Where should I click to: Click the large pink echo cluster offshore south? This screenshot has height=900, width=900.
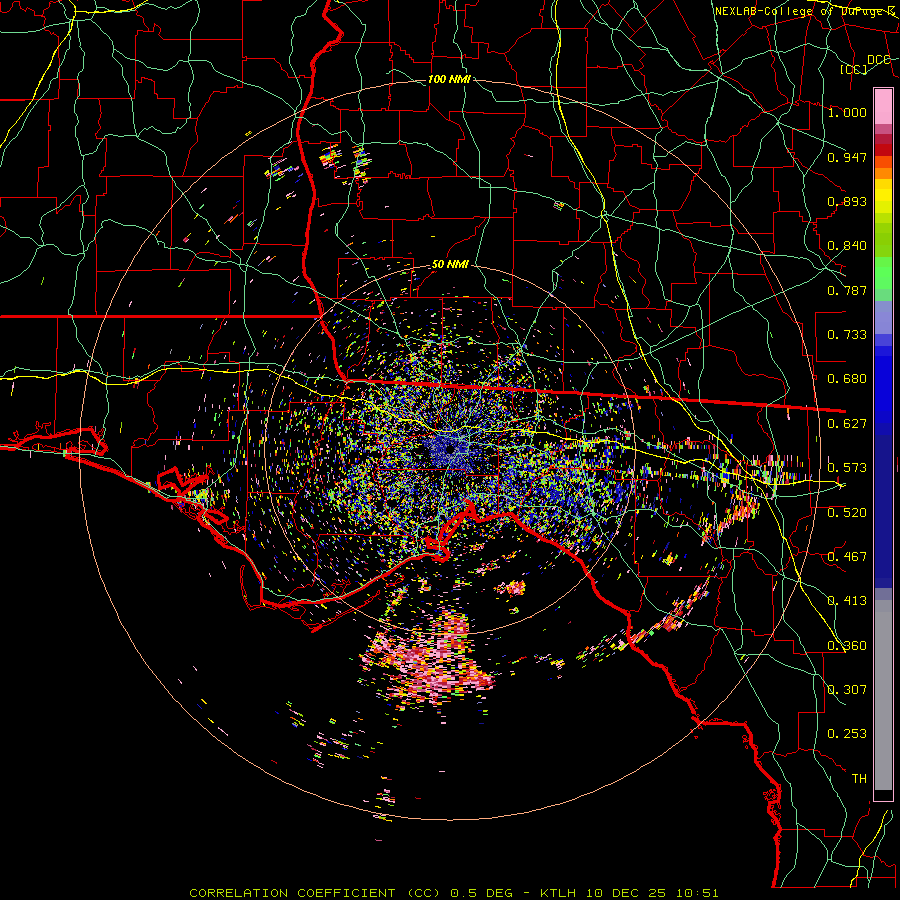pyautogui.click(x=429, y=660)
